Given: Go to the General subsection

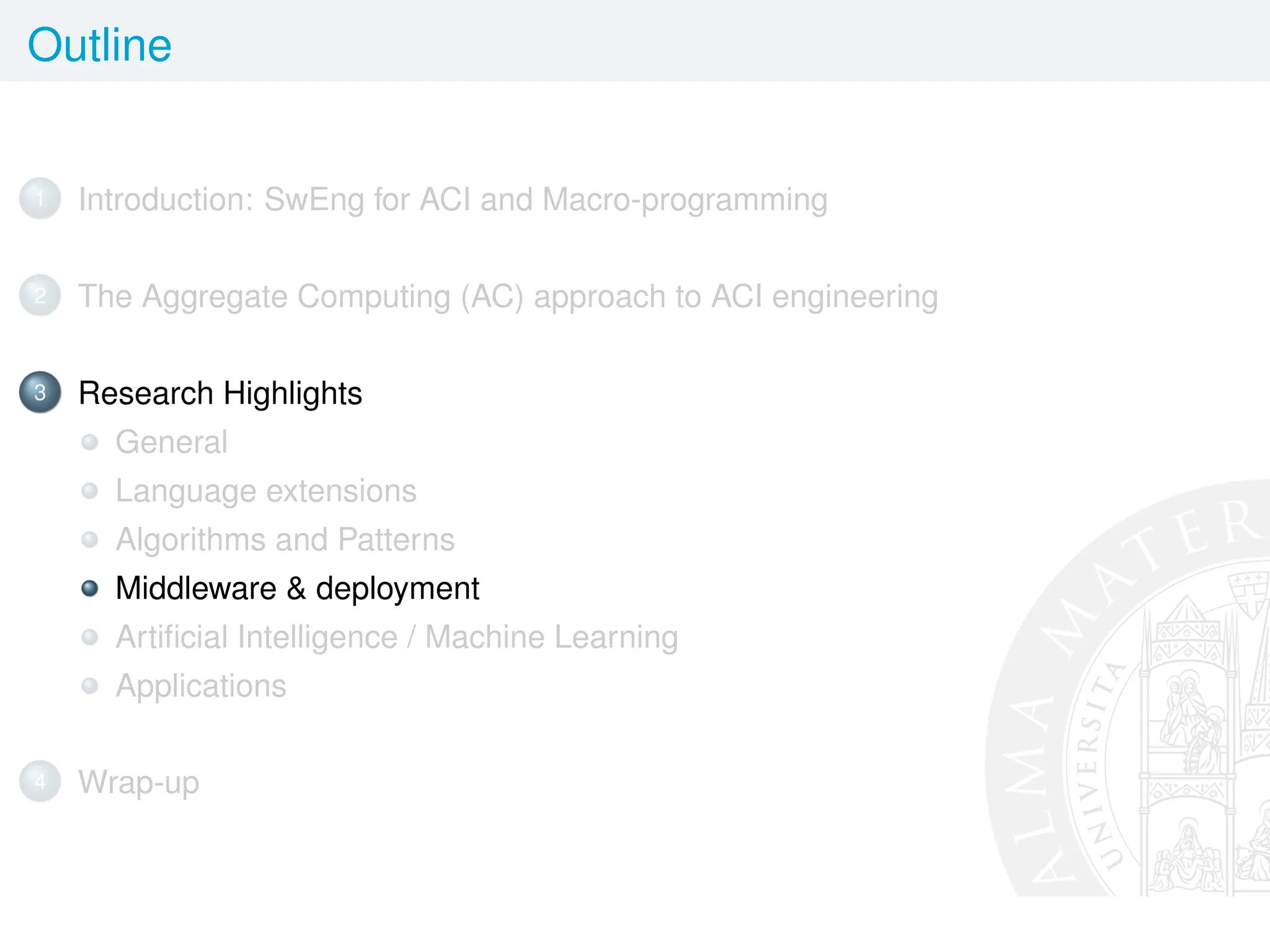Looking at the screenshot, I should [171, 442].
